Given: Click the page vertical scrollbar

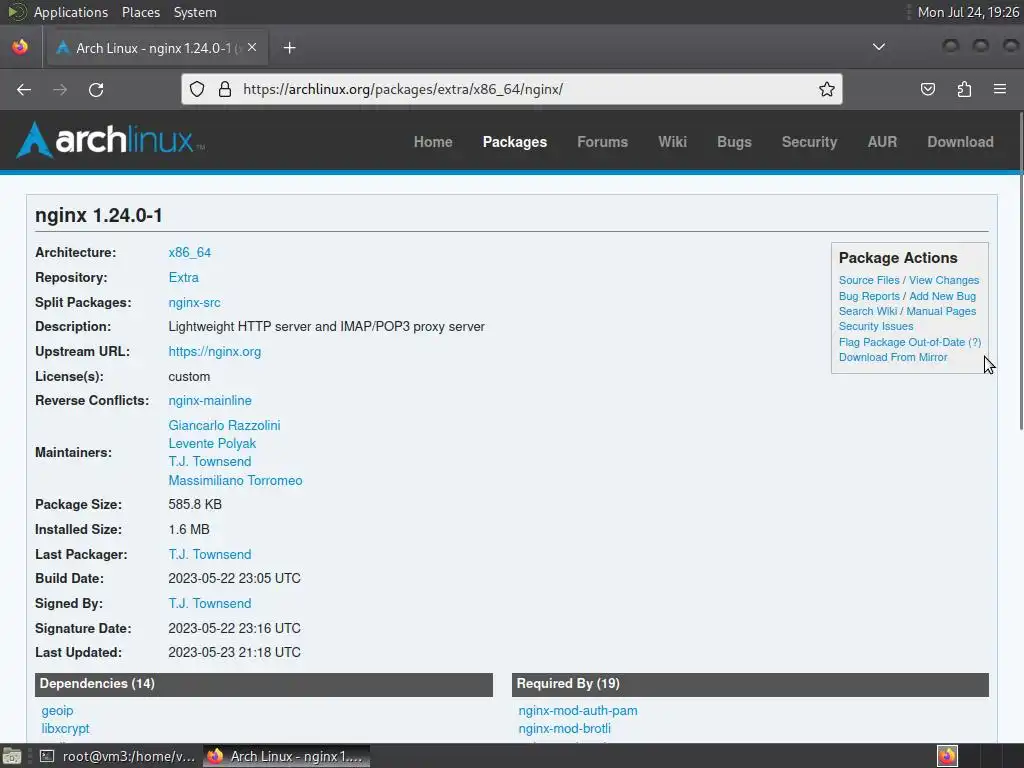Looking at the screenshot, I should (x=1021, y=271).
